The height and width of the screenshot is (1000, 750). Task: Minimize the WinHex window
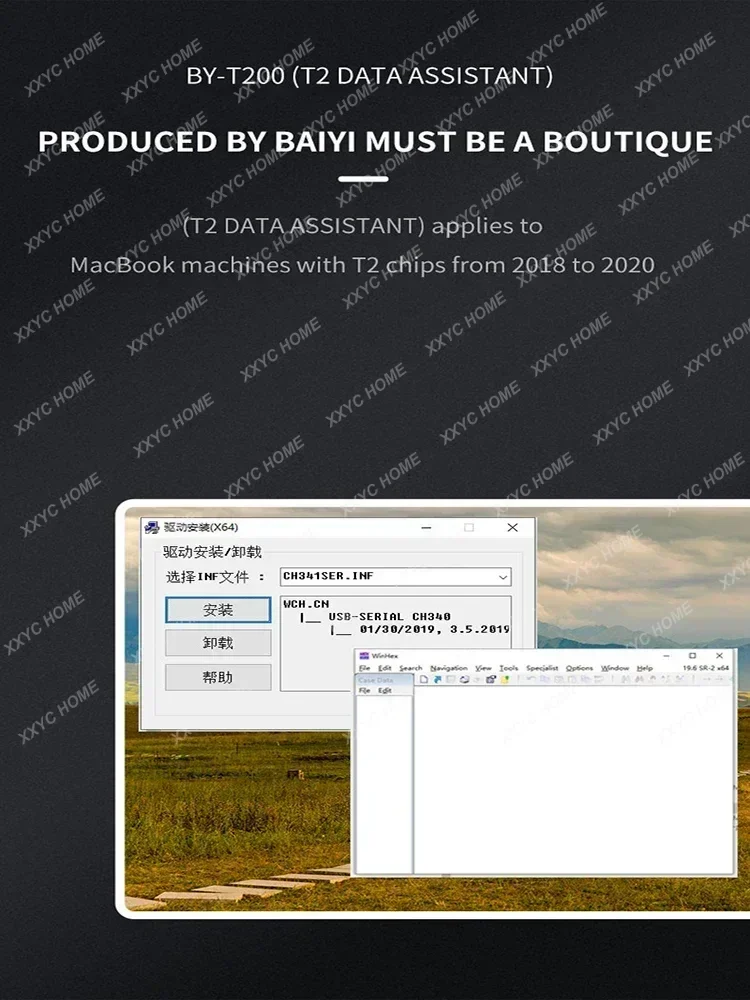(666, 656)
